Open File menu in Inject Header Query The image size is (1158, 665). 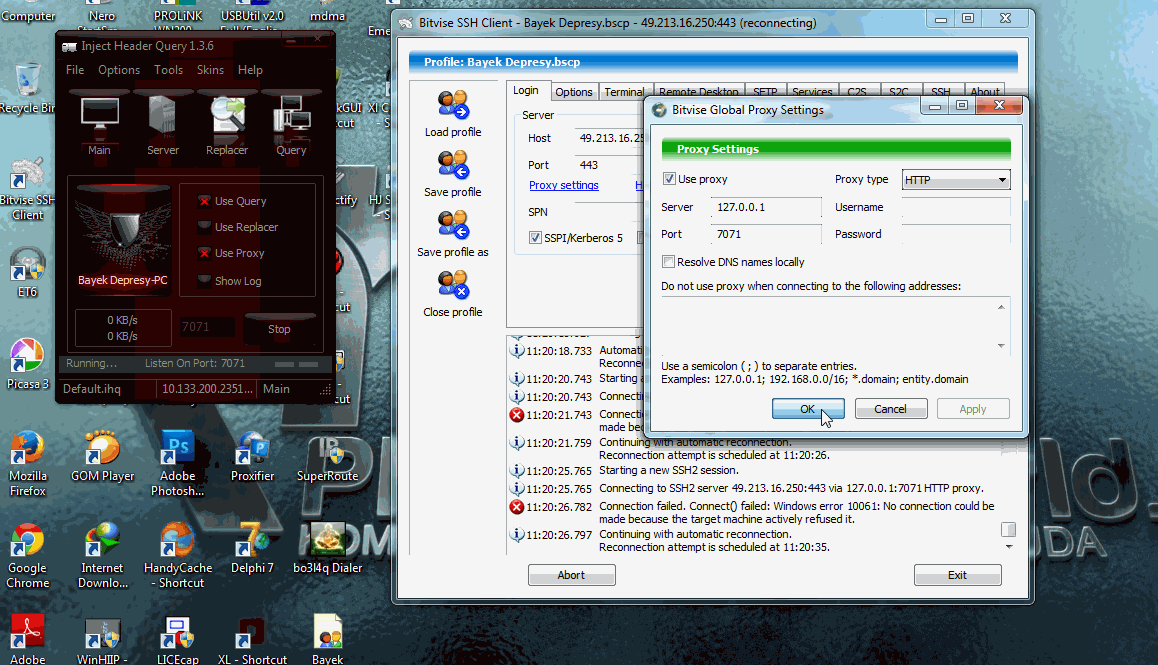coord(75,69)
